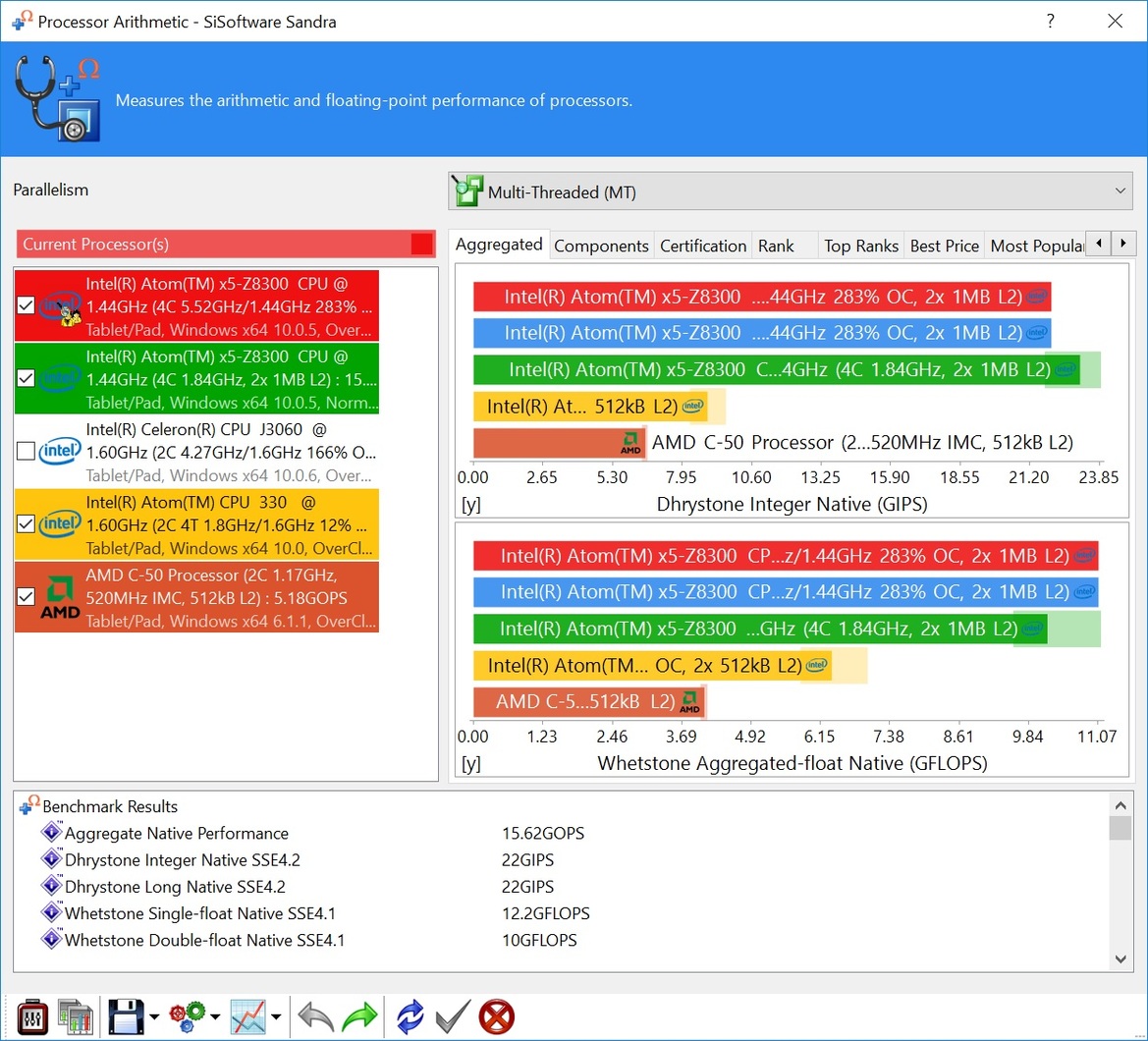Uncheck the green Atom x5-Z8300 1.84GHz processor
The image size is (1148, 1041).
click(x=26, y=378)
